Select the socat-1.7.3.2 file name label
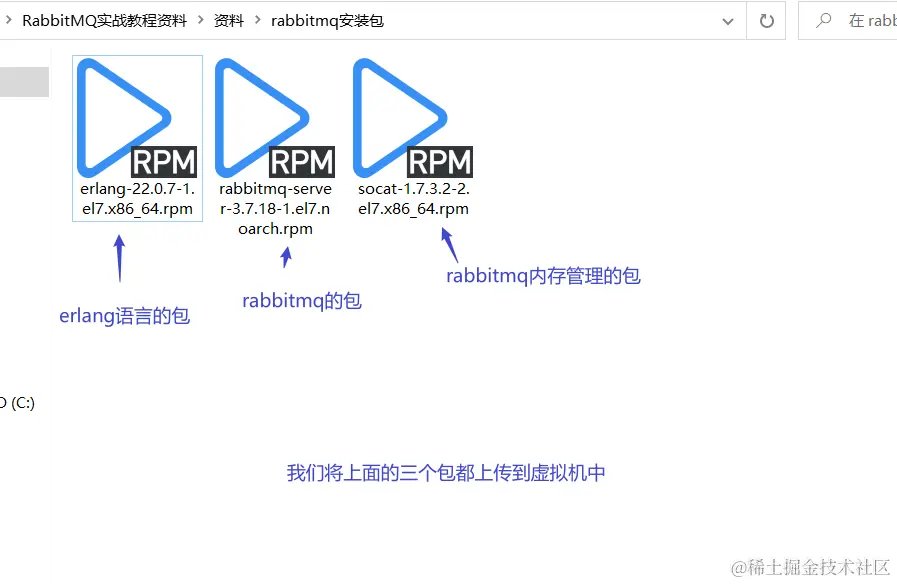The width and height of the screenshot is (897, 584). tap(411, 199)
